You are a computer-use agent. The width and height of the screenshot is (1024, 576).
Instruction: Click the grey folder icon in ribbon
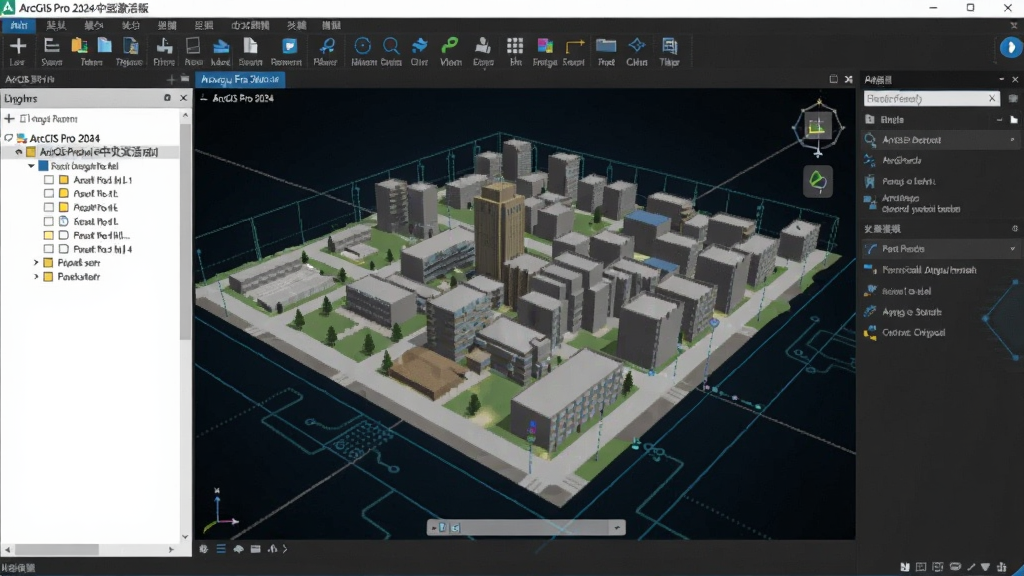point(606,46)
